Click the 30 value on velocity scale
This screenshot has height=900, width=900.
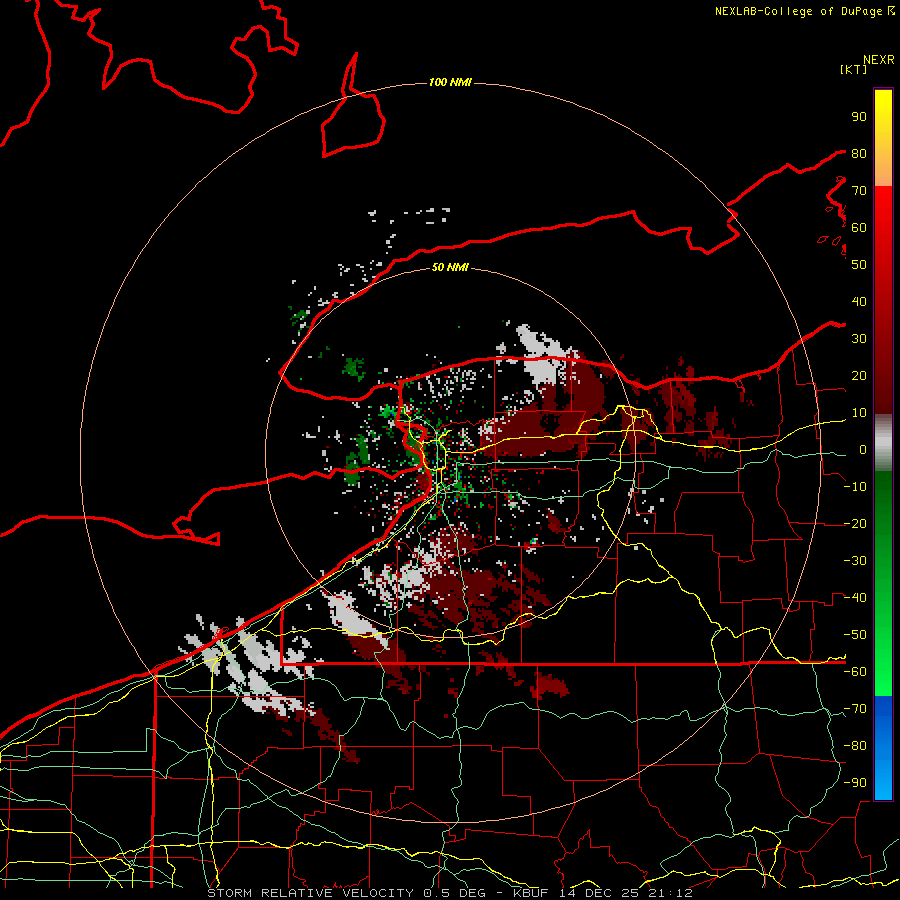[859, 339]
